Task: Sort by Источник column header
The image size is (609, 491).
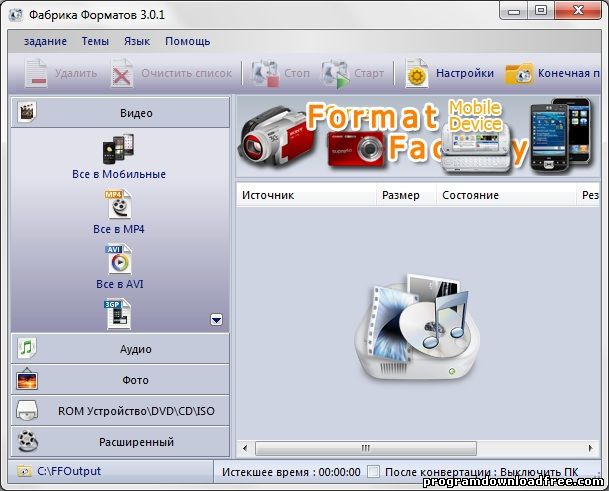Action: [306, 195]
